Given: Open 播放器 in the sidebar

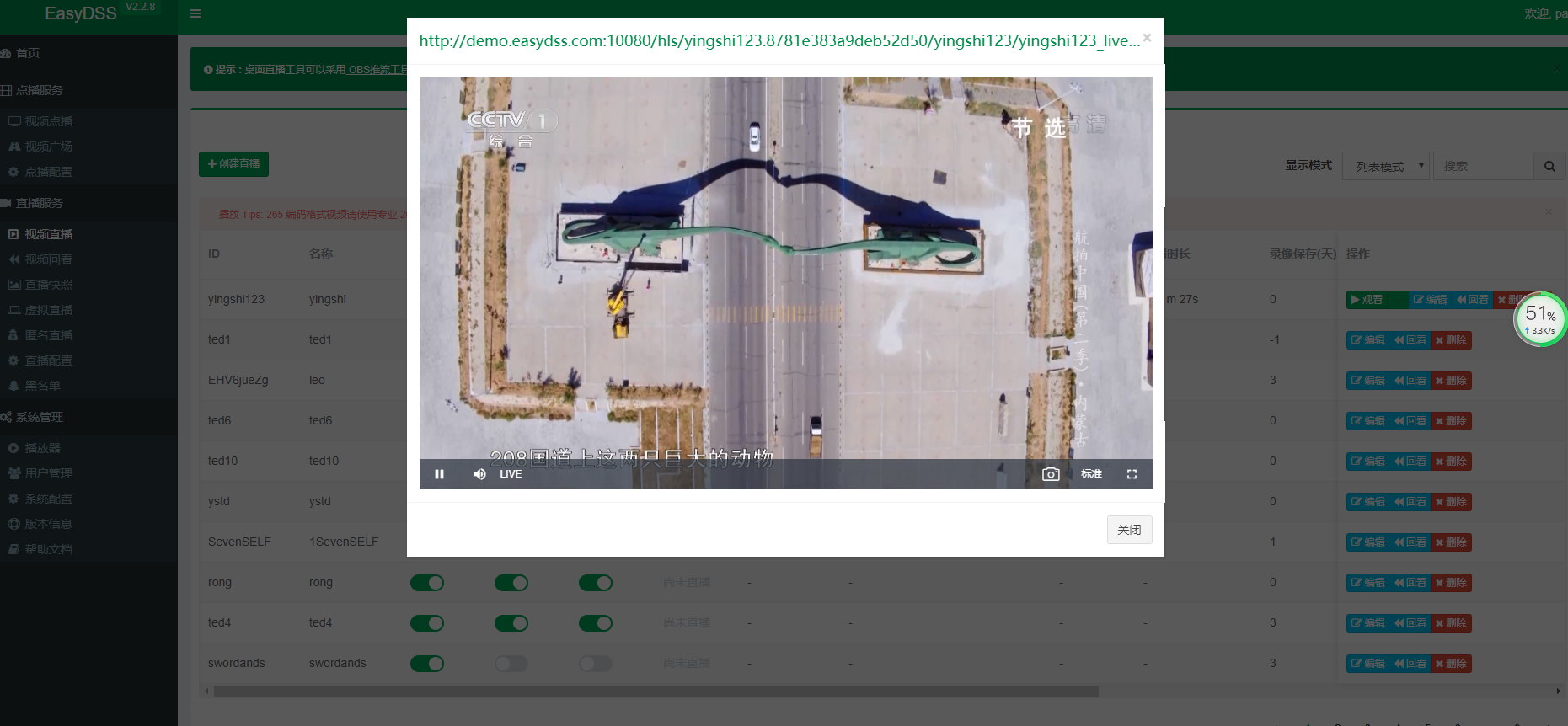Looking at the screenshot, I should 42,448.
